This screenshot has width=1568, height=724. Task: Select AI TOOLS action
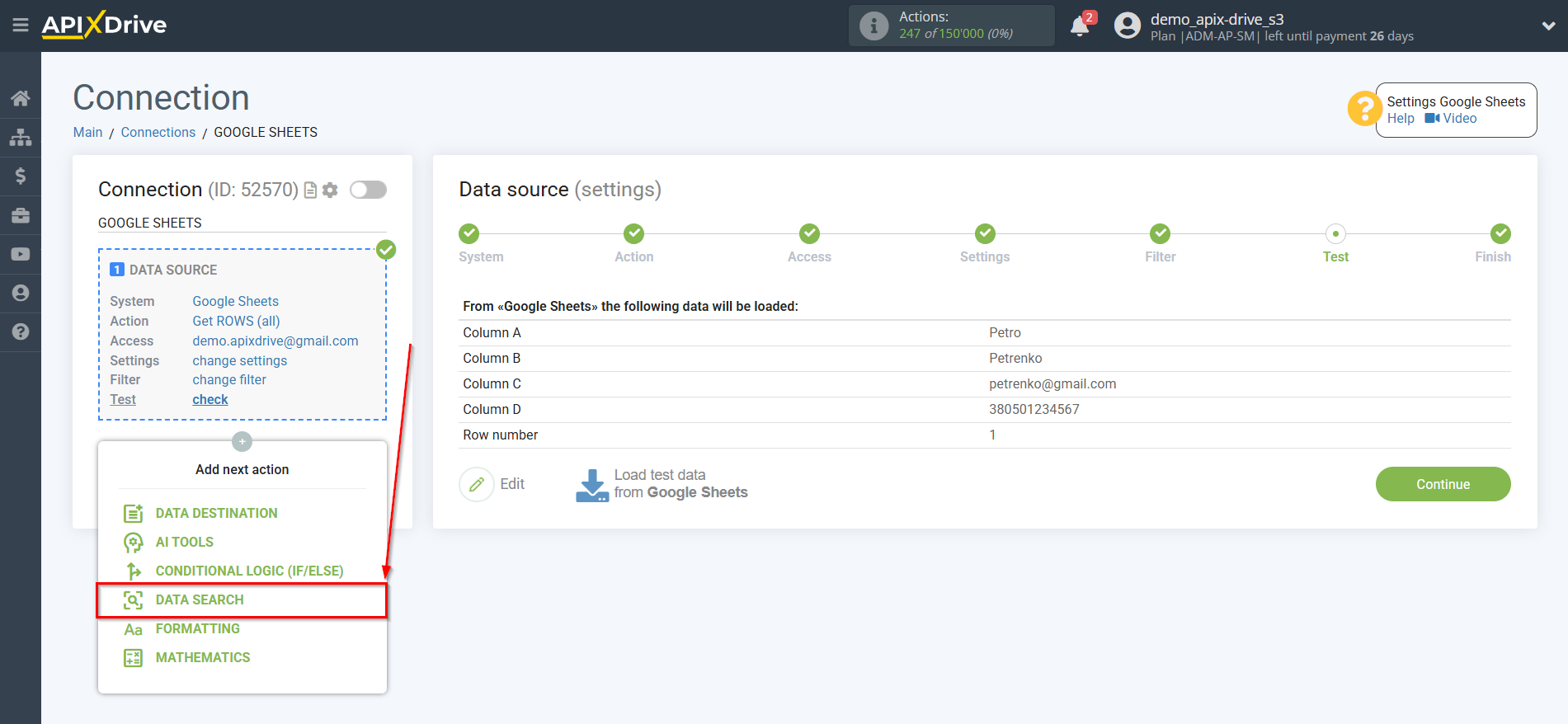(x=185, y=542)
